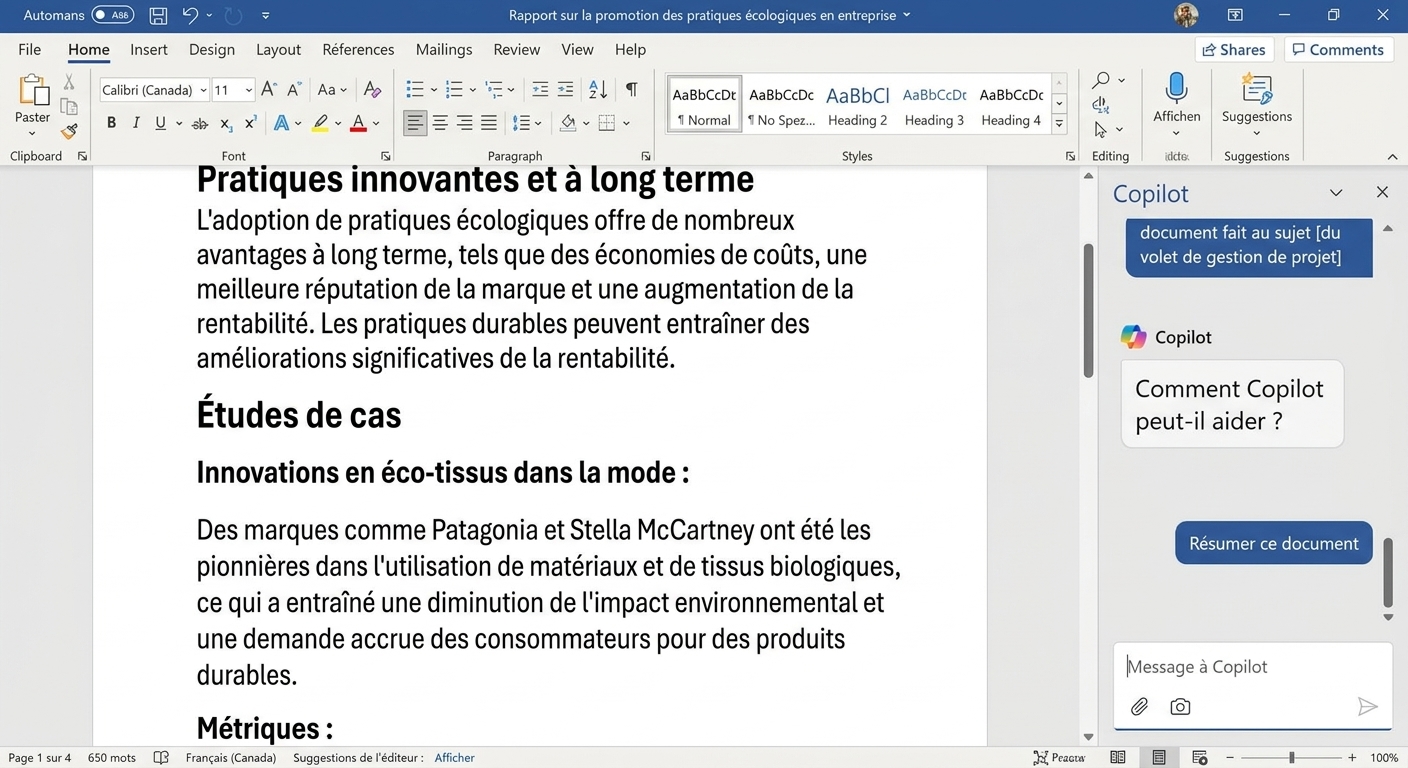Click the Focus mode button in status bar
The width and height of the screenshot is (1408, 768).
point(1059,758)
